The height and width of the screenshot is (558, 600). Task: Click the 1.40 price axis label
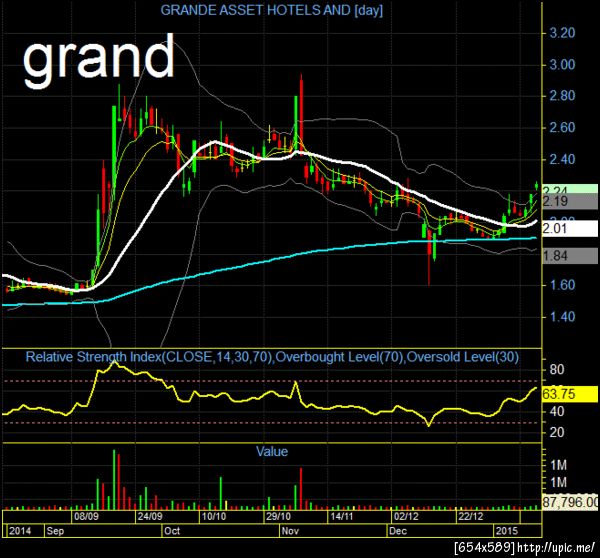[x=562, y=317]
